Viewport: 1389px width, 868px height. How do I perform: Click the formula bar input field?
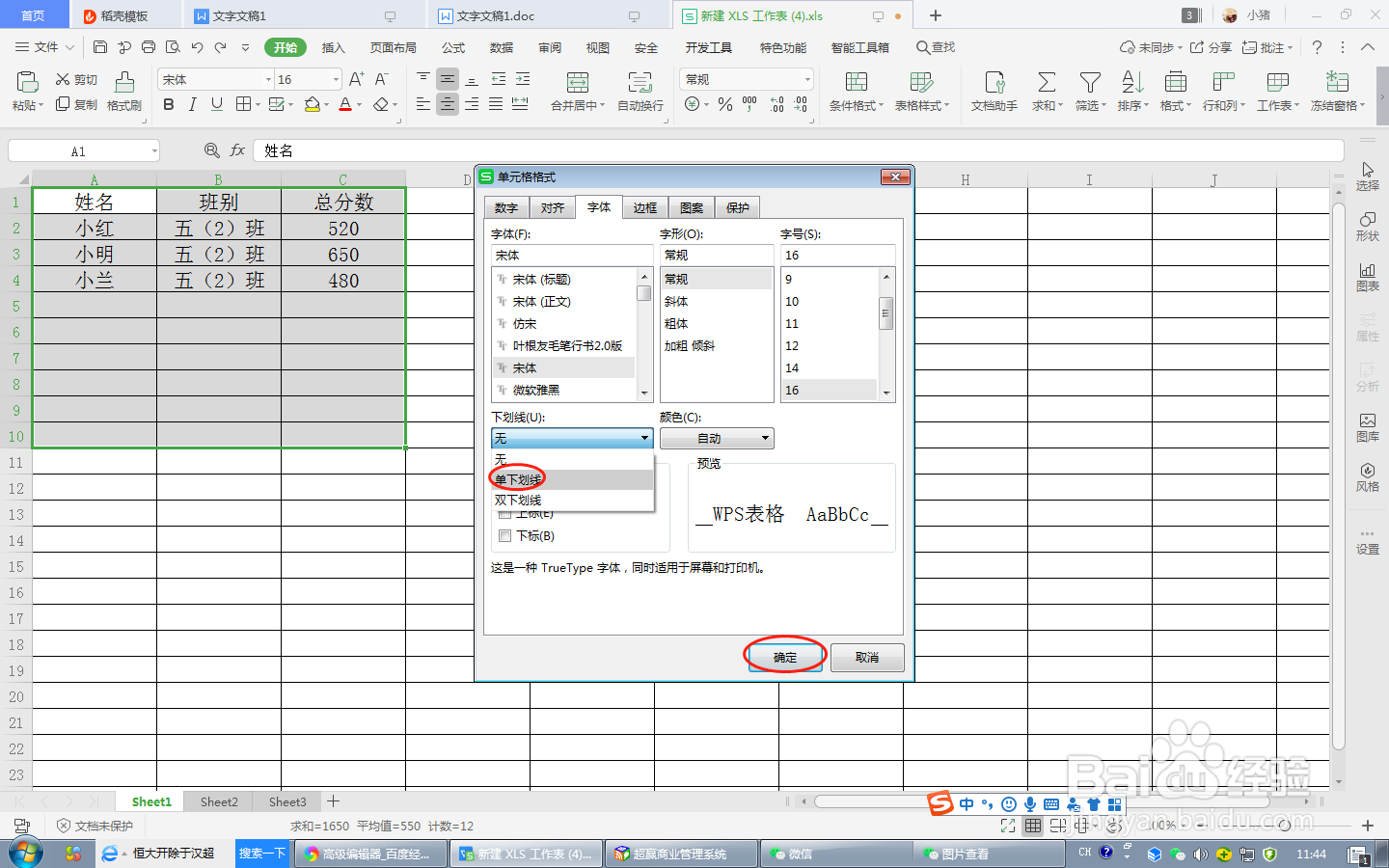(799, 150)
